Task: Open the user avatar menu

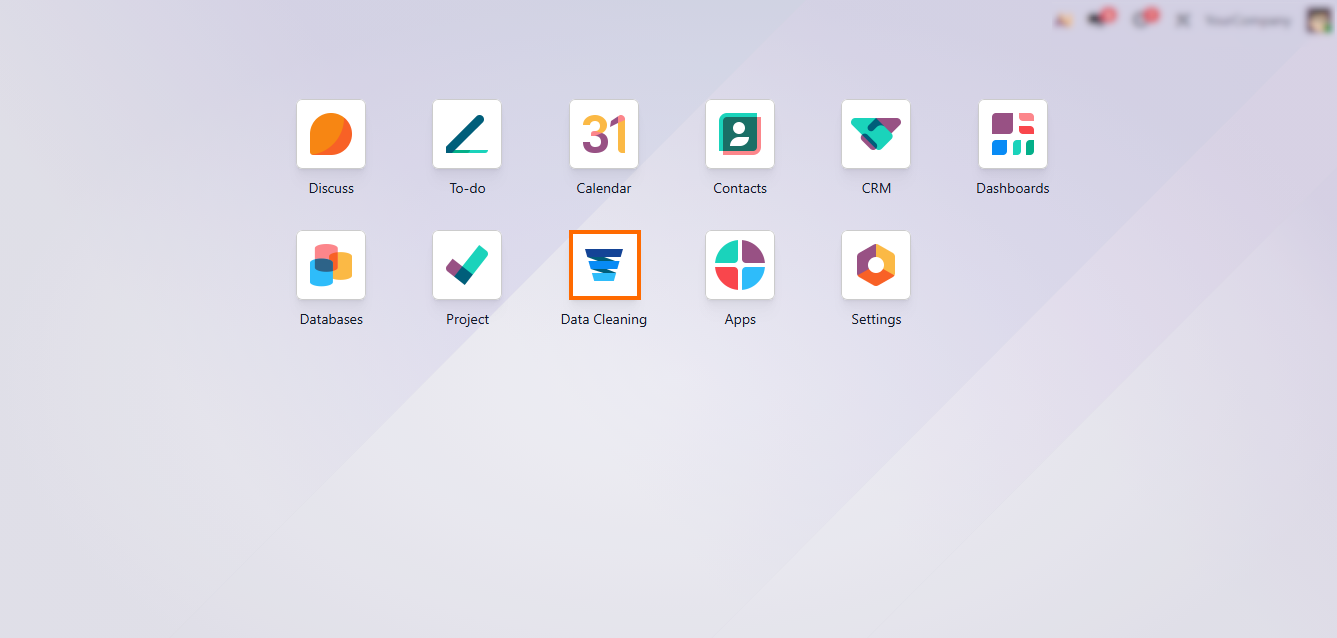Action: [x=1319, y=20]
